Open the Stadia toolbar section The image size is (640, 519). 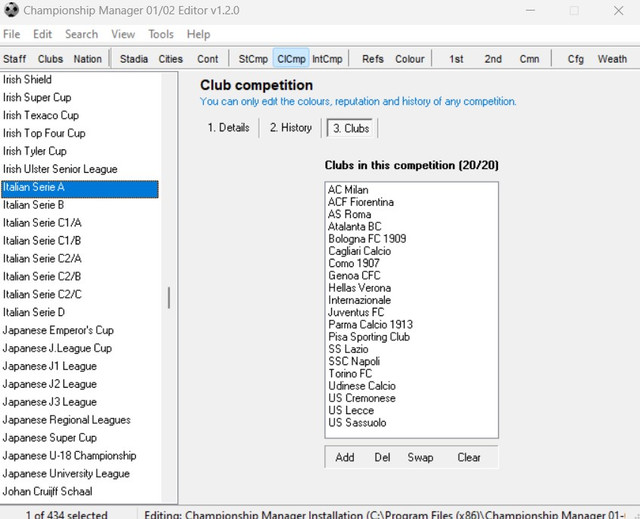coord(134,59)
